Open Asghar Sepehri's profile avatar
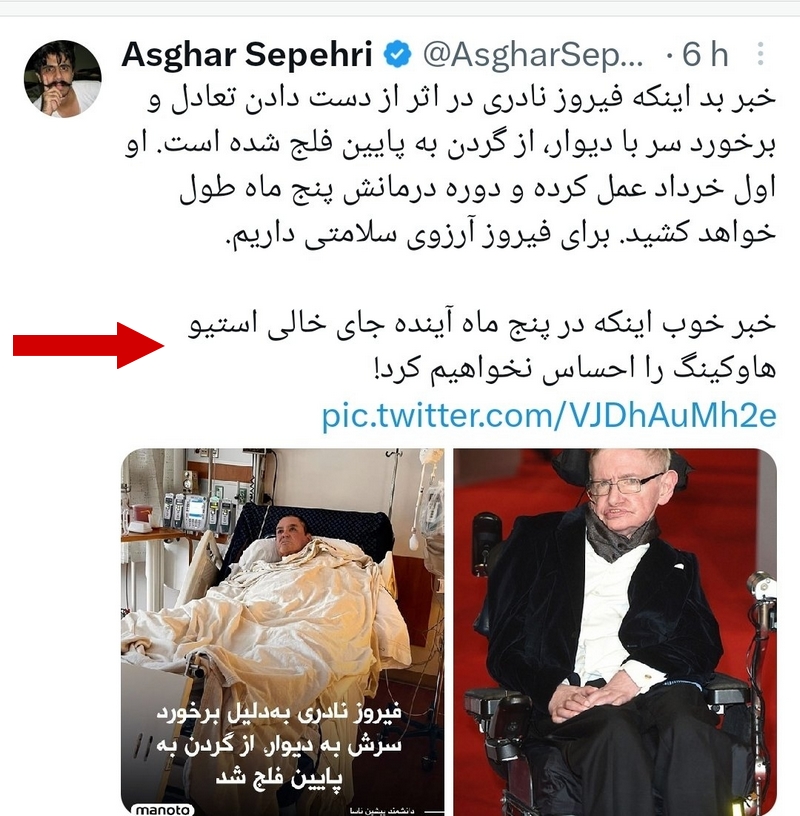 (63, 79)
